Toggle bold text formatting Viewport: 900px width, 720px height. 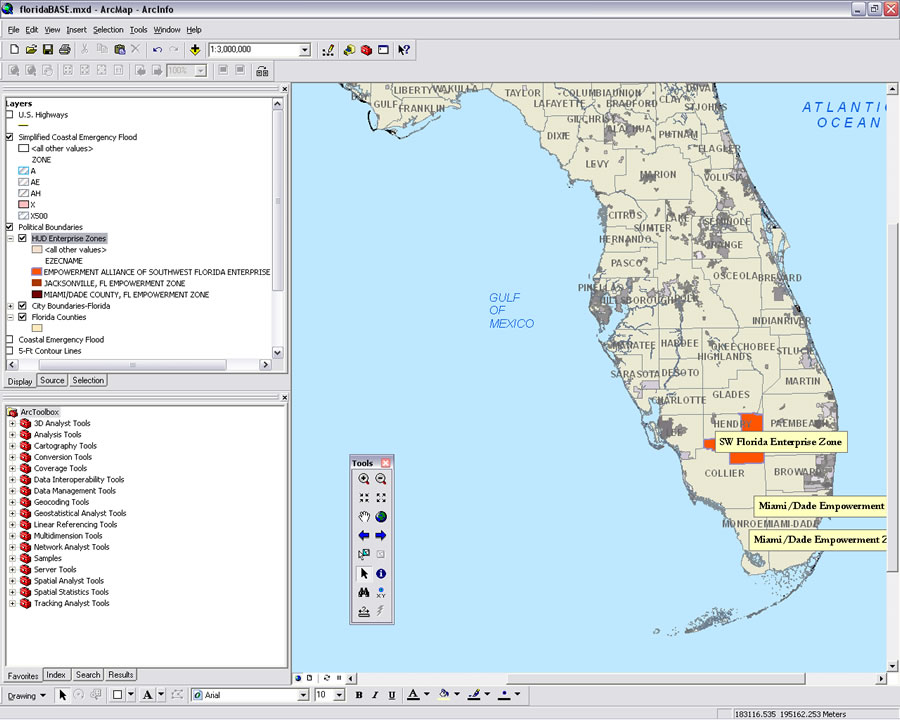pos(359,695)
